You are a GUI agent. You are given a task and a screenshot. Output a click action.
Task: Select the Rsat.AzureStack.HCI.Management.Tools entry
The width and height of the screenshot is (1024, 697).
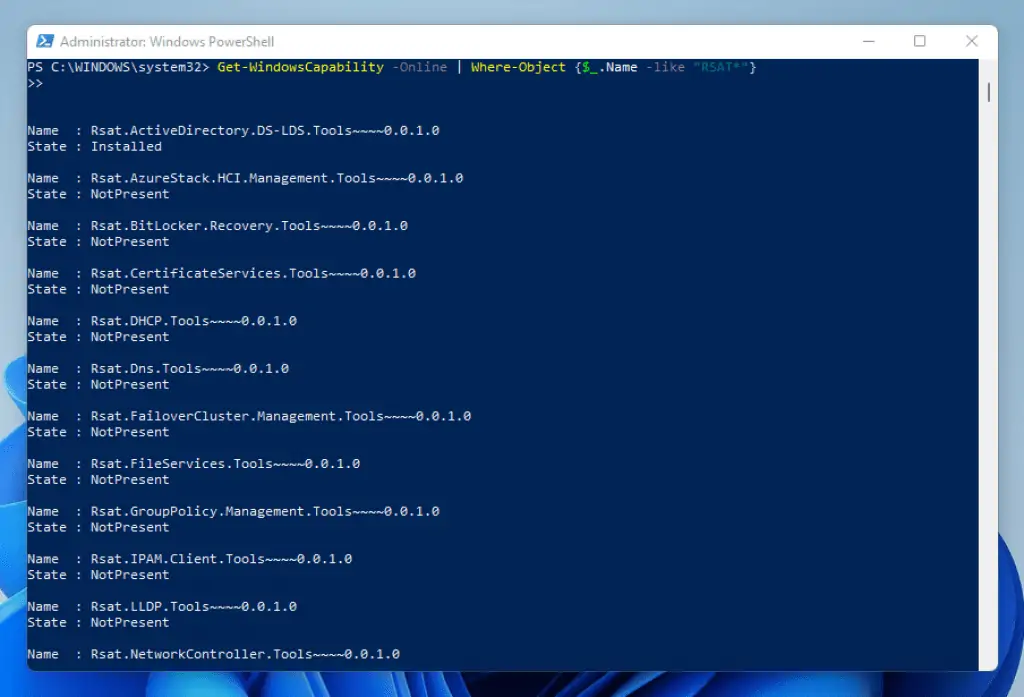[x=276, y=177]
